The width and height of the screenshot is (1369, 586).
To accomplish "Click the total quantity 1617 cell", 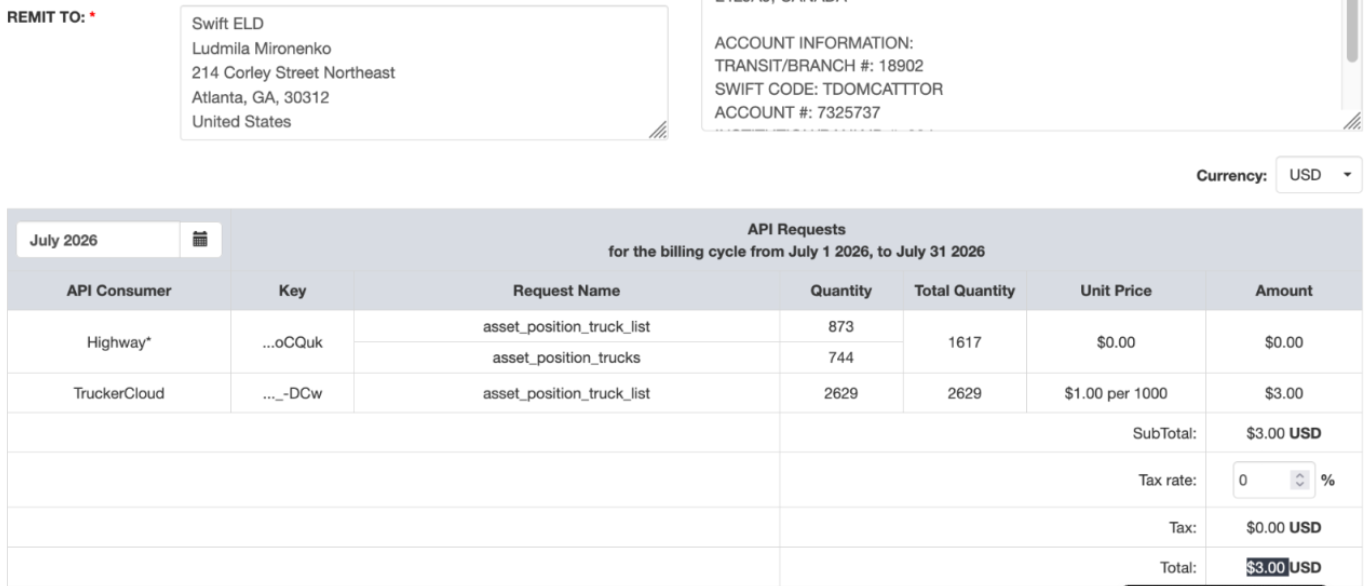I will tap(966, 341).
